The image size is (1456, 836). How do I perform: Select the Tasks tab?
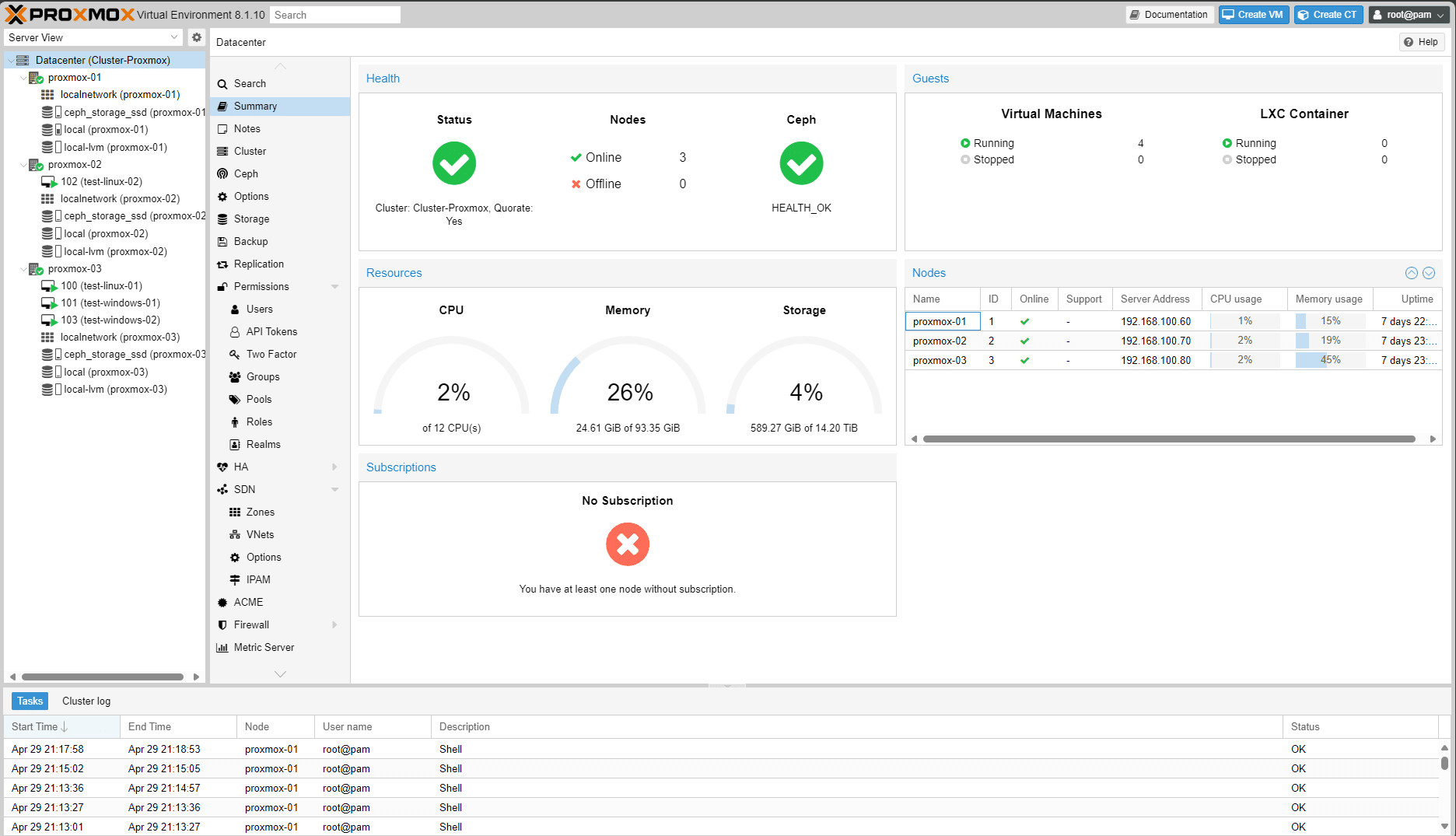click(30, 701)
